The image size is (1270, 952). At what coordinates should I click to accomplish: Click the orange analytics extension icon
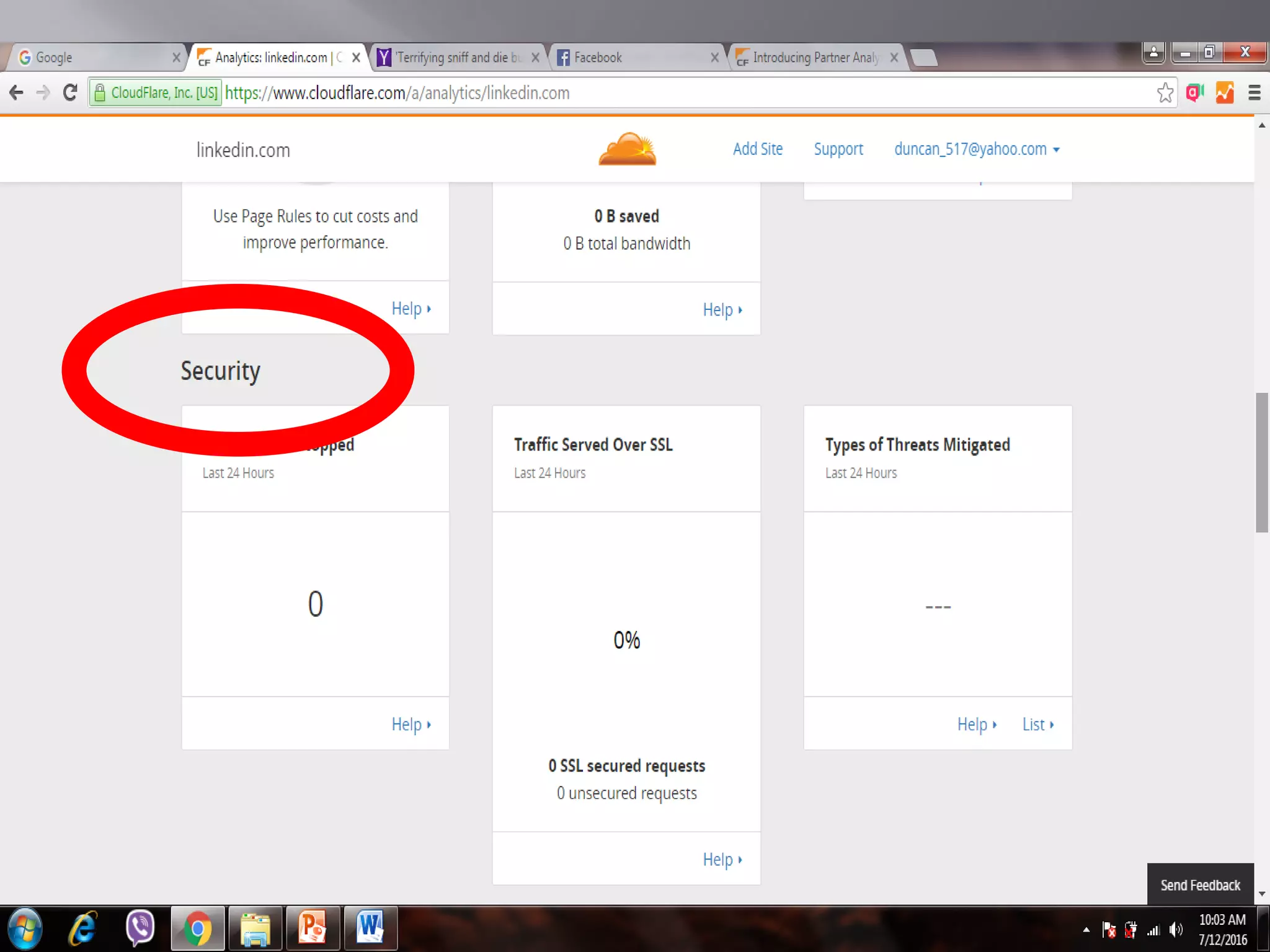[x=1224, y=93]
